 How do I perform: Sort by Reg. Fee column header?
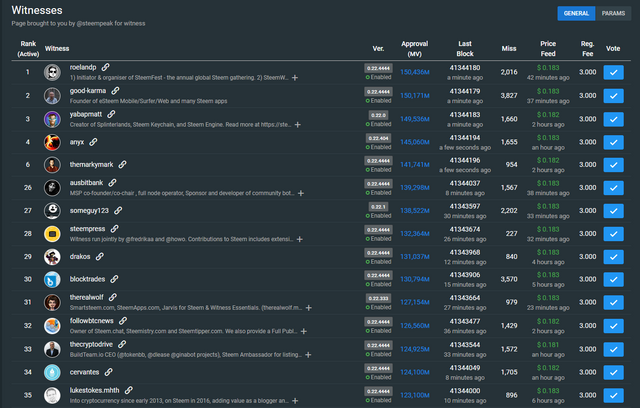pyautogui.click(x=587, y=49)
